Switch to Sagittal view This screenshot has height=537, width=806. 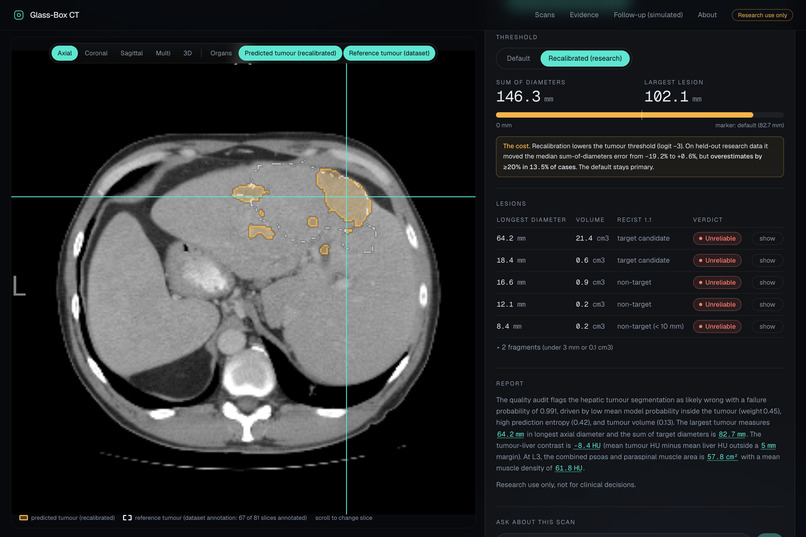pyautogui.click(x=132, y=53)
